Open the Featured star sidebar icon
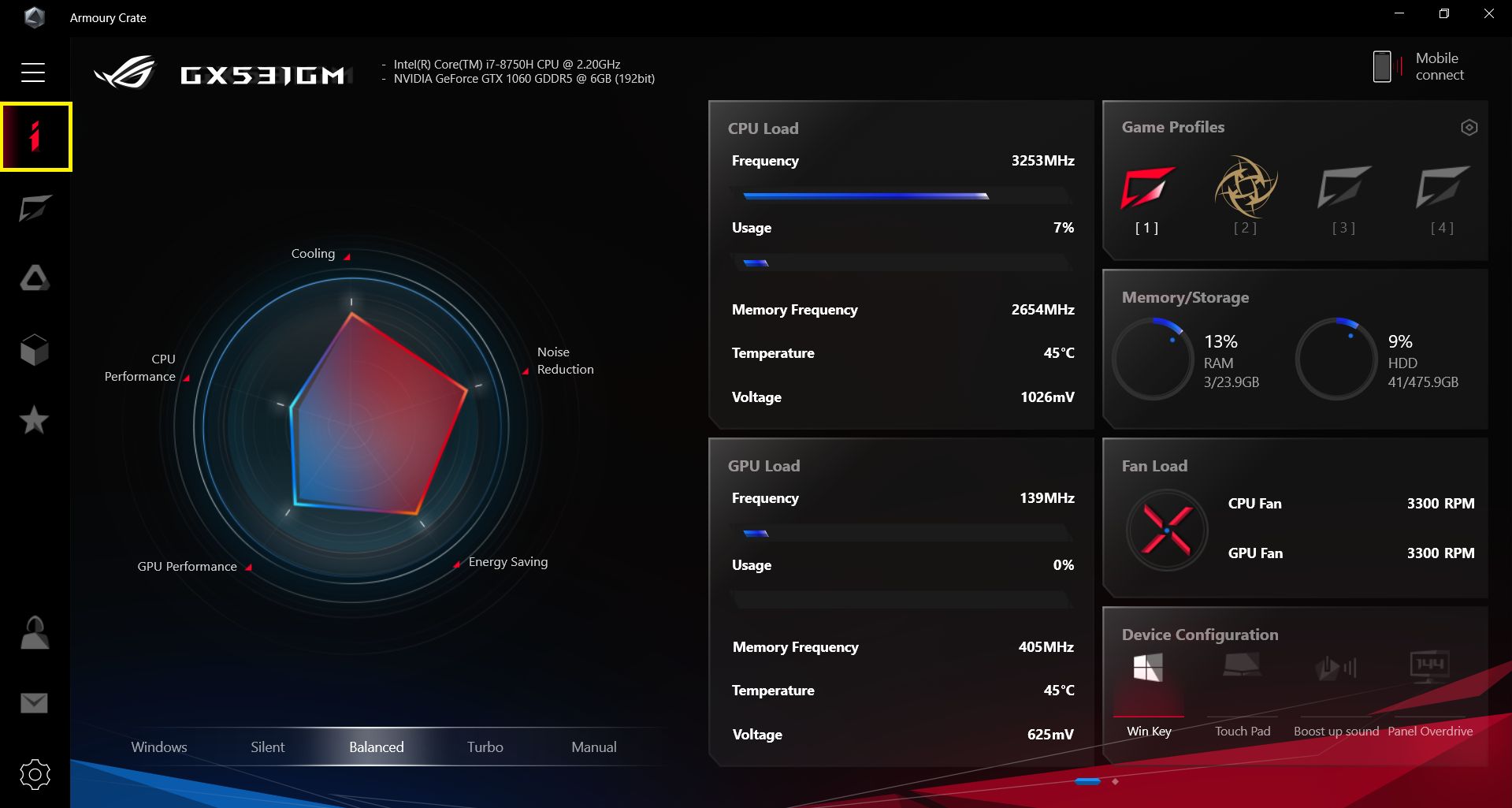 (x=34, y=420)
